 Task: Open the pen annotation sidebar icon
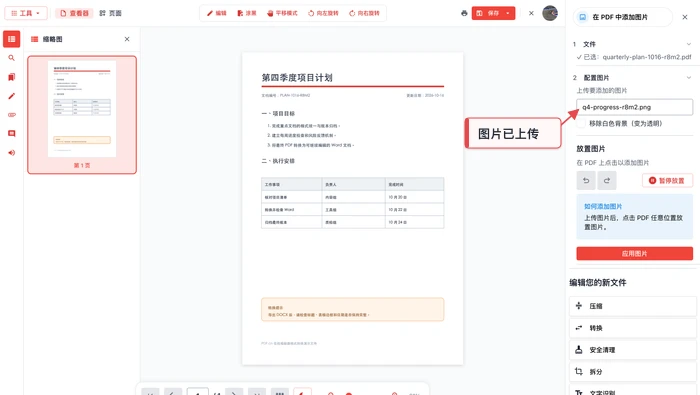click(12, 96)
